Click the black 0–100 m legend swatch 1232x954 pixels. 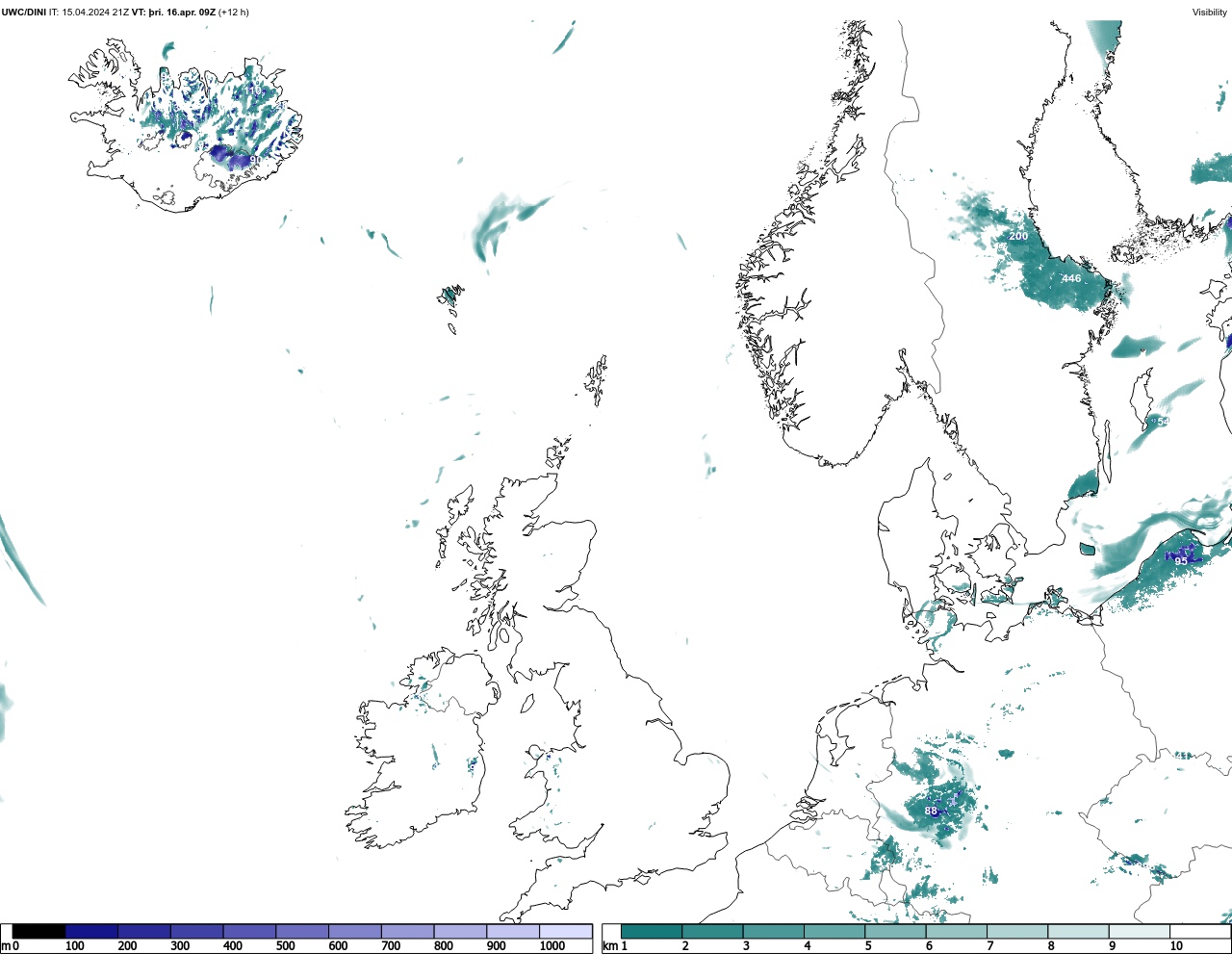[39, 932]
